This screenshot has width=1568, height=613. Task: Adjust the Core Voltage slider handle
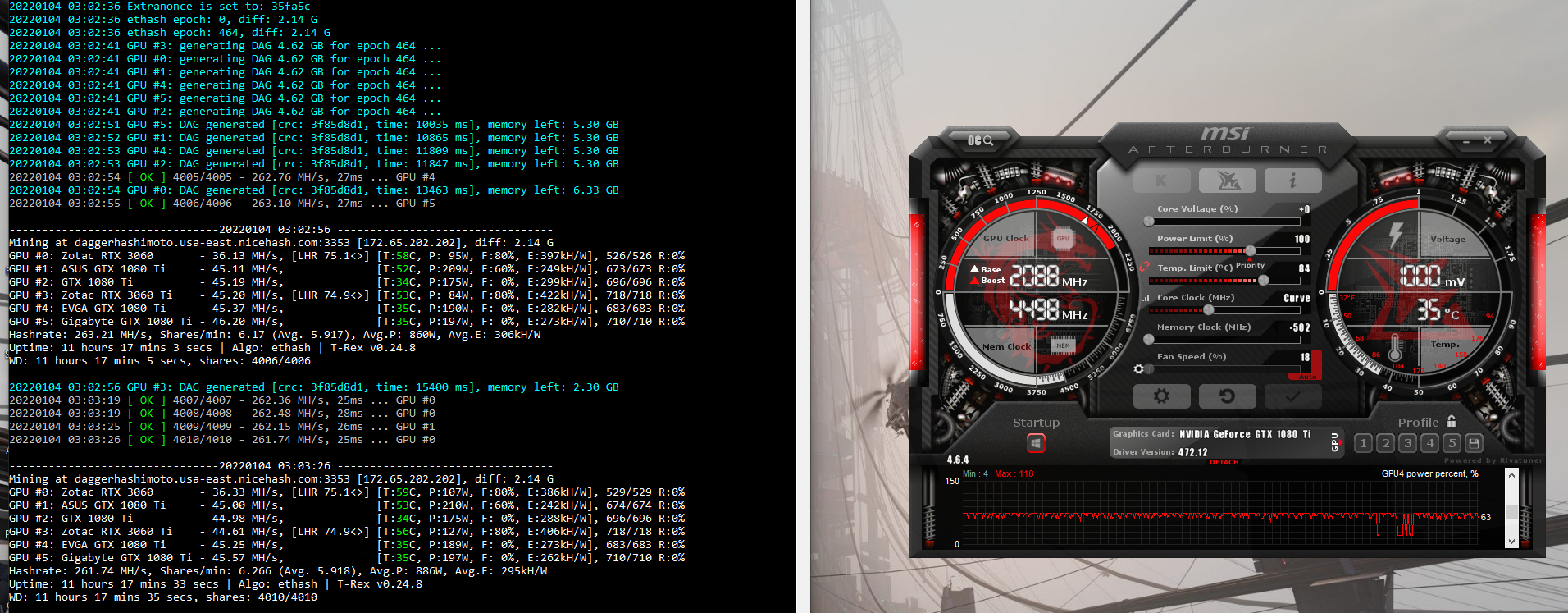pyautogui.click(x=1149, y=222)
